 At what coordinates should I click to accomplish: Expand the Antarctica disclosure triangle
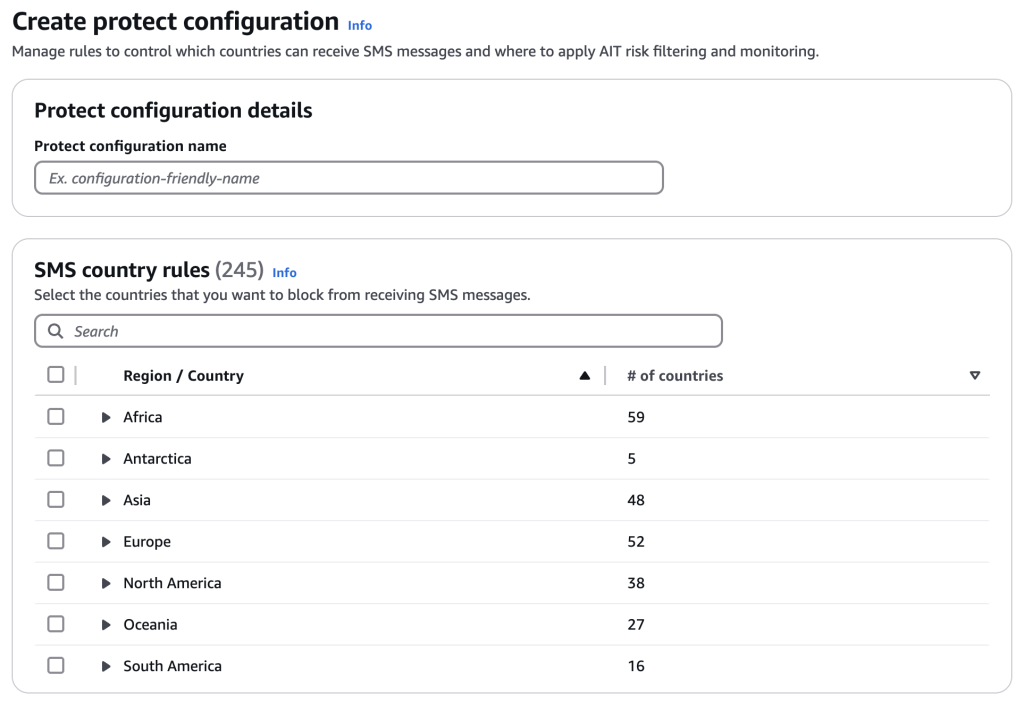coord(106,459)
